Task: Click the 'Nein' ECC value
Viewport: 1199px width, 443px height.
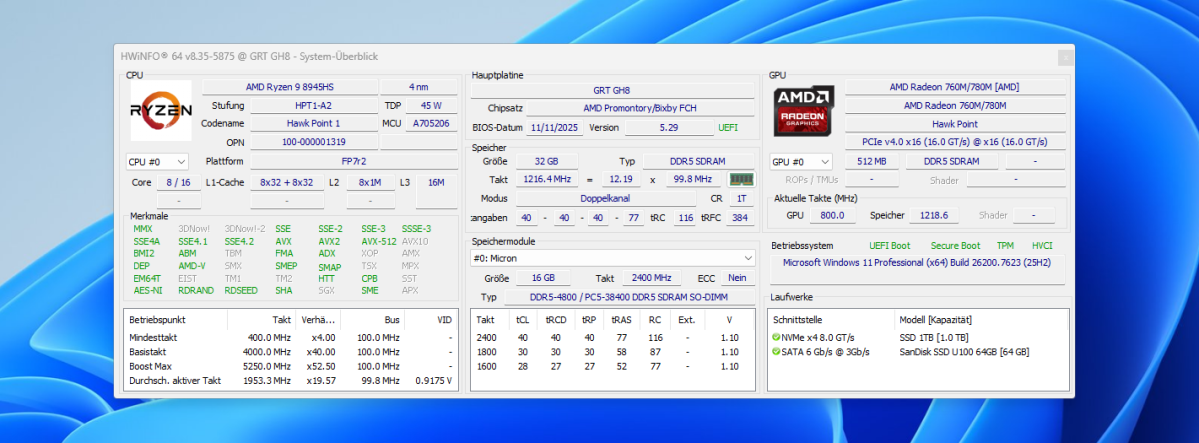Action: click(x=737, y=278)
